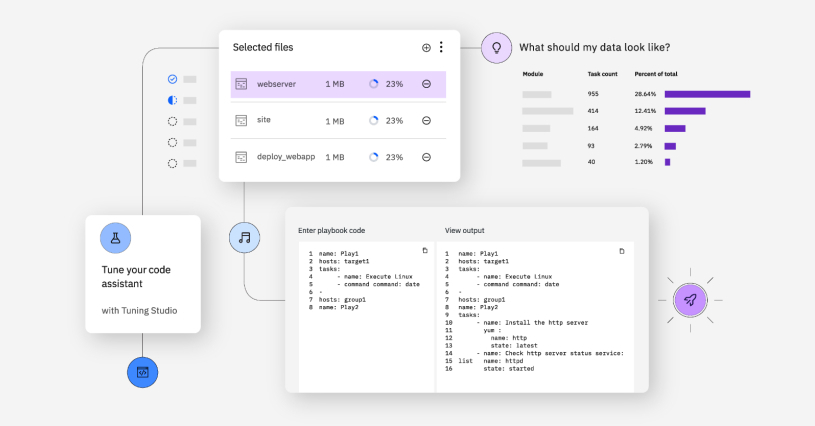
Task: Click the blue code icon below the card
Action: coord(143,372)
